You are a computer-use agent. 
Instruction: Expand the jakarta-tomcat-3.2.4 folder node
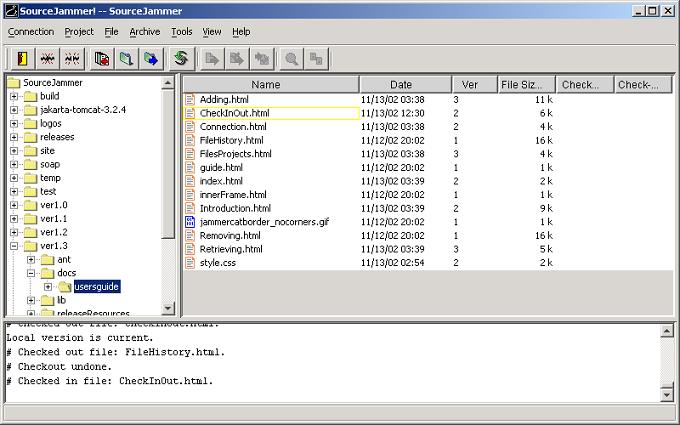tap(14, 110)
